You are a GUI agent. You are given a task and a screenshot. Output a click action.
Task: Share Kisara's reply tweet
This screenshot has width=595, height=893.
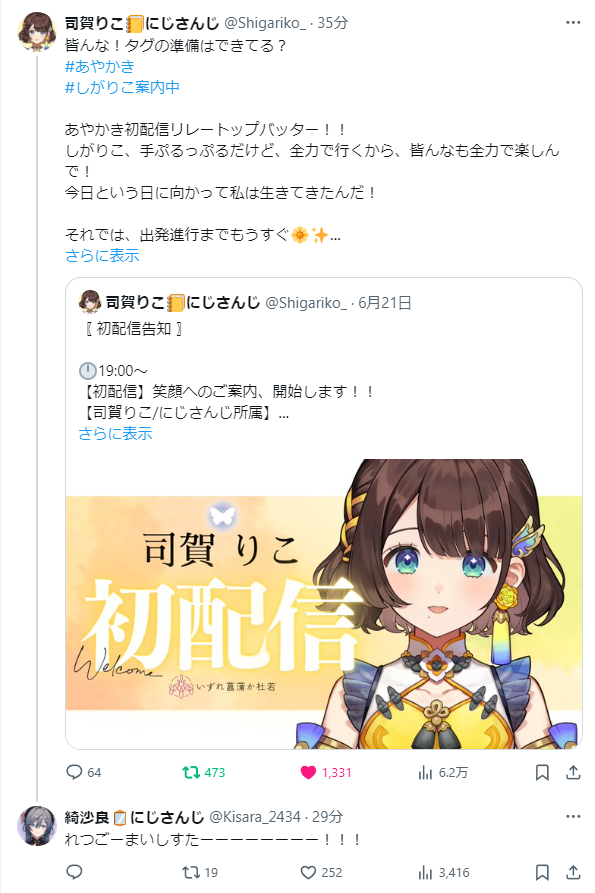573,872
